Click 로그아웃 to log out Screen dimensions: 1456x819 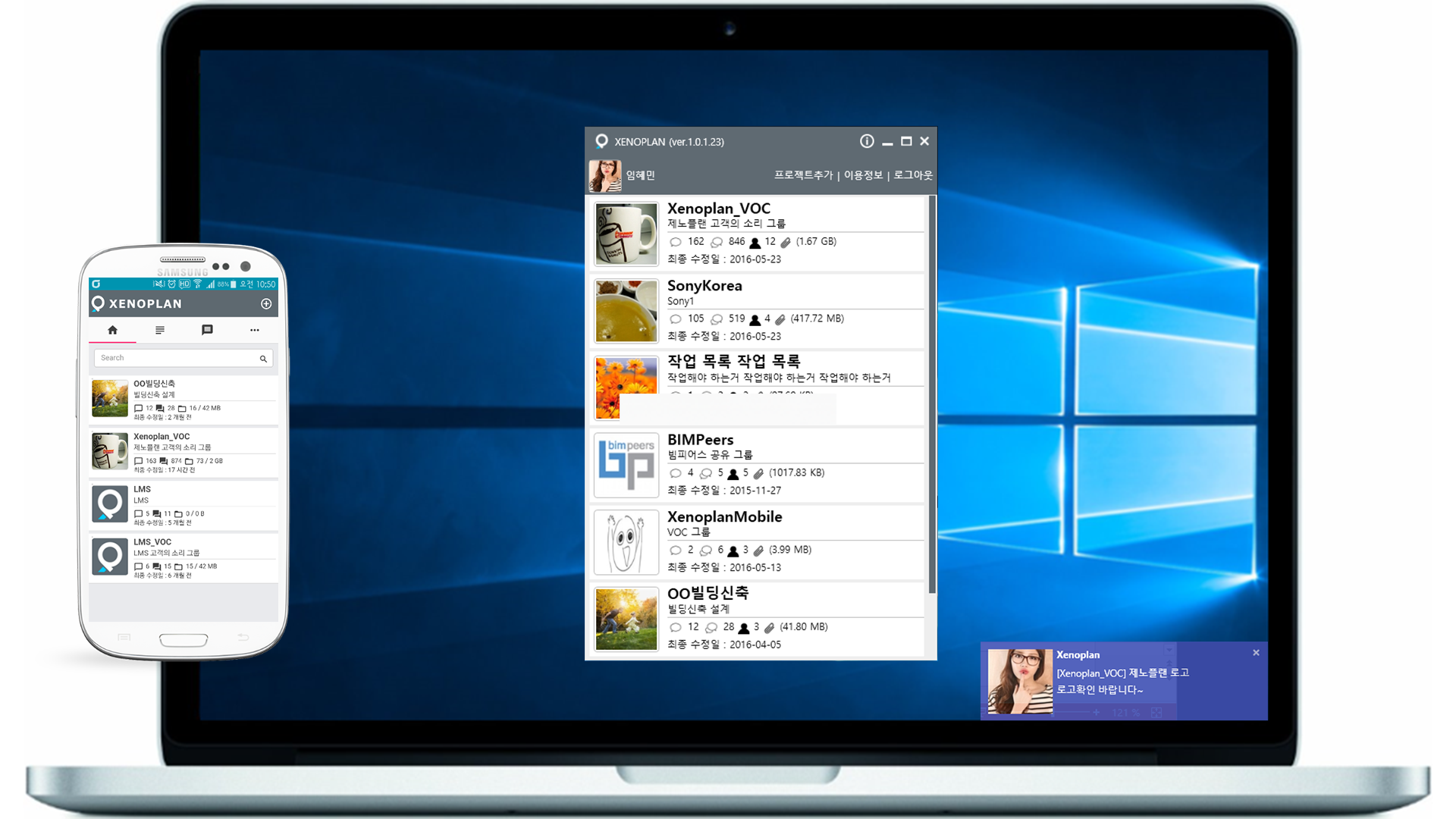[913, 175]
